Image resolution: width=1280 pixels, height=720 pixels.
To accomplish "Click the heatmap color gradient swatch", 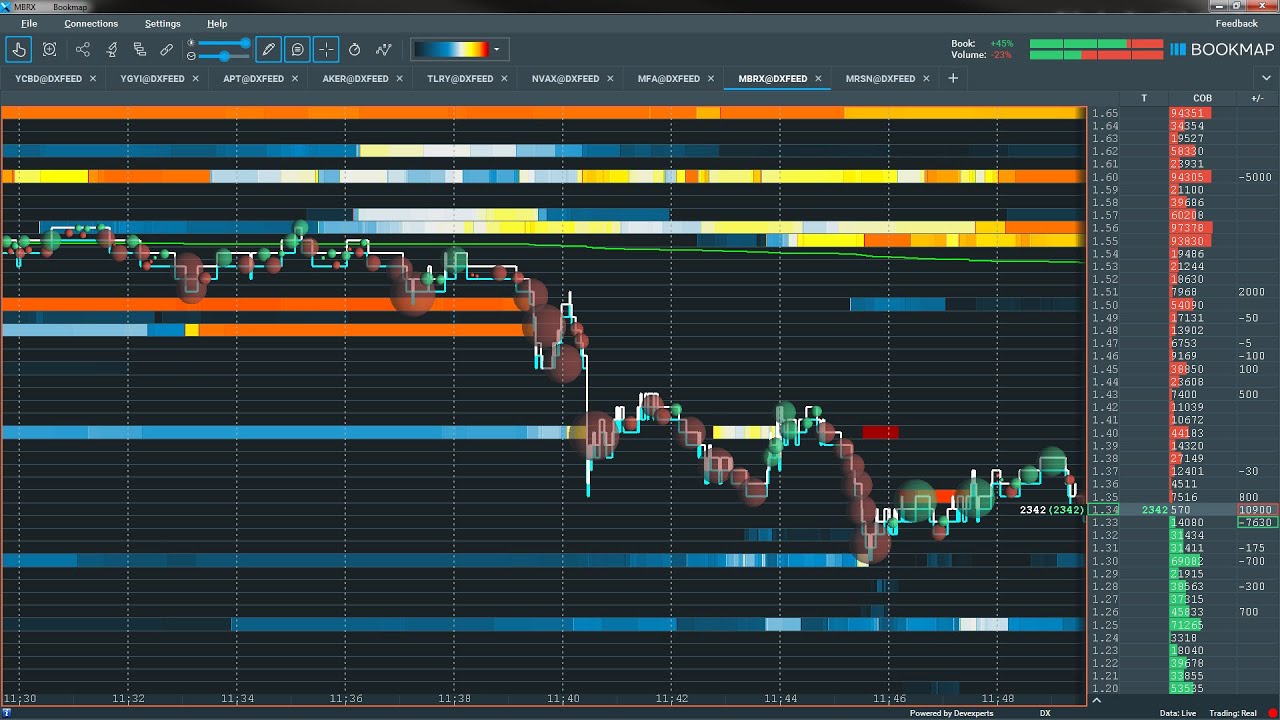I will point(451,49).
